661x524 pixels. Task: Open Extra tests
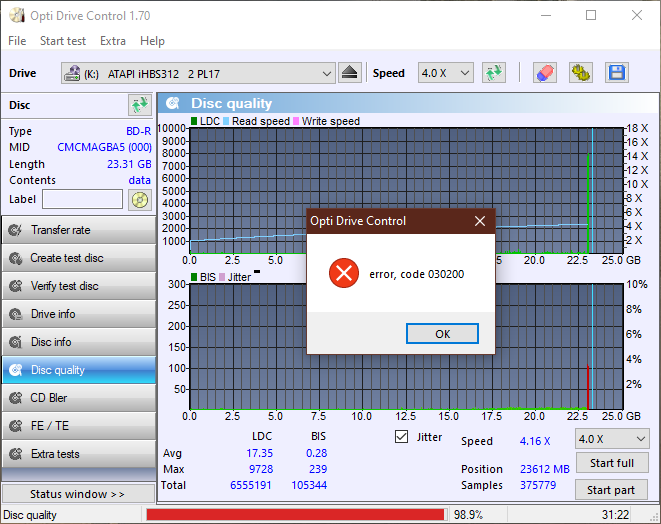click(79, 454)
